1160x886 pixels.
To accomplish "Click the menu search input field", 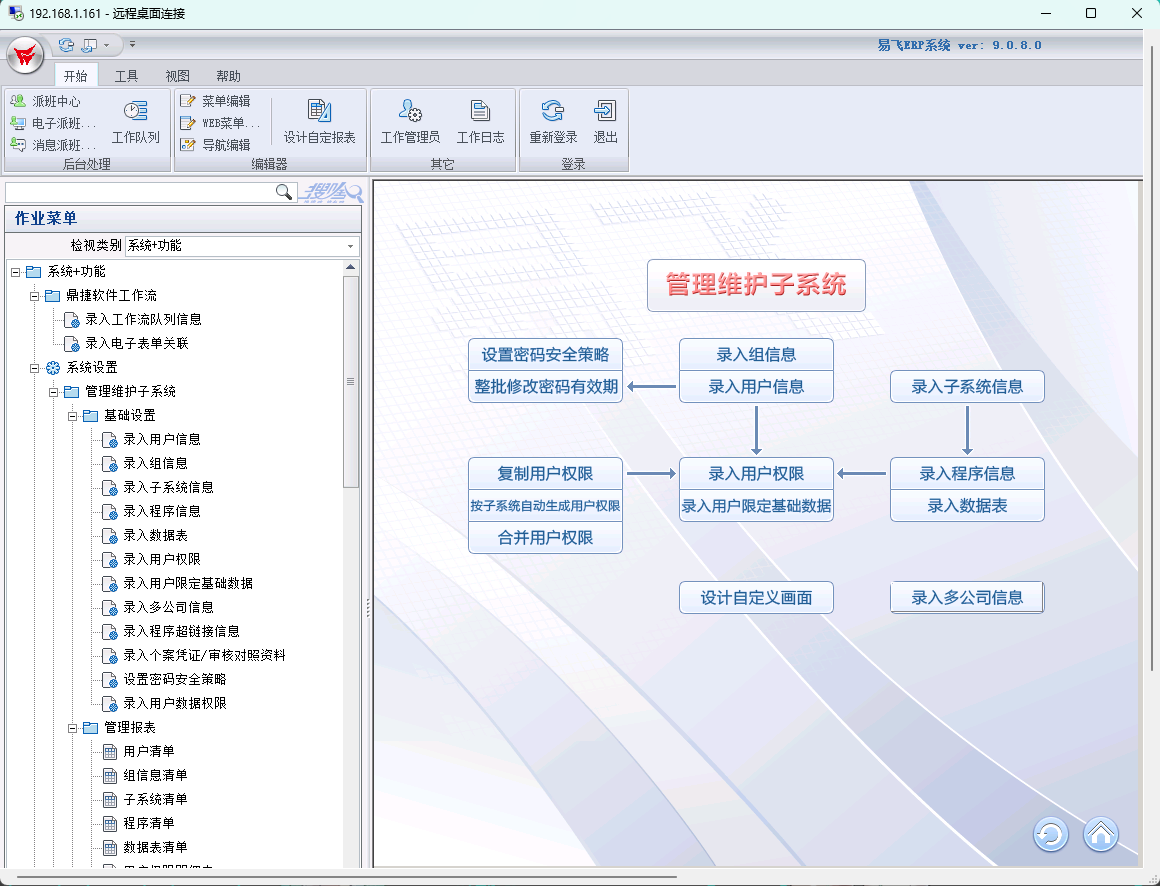I will (x=138, y=191).
